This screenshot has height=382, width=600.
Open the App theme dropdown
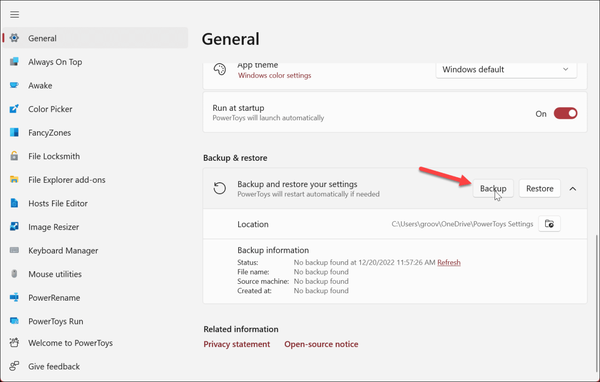click(506, 70)
